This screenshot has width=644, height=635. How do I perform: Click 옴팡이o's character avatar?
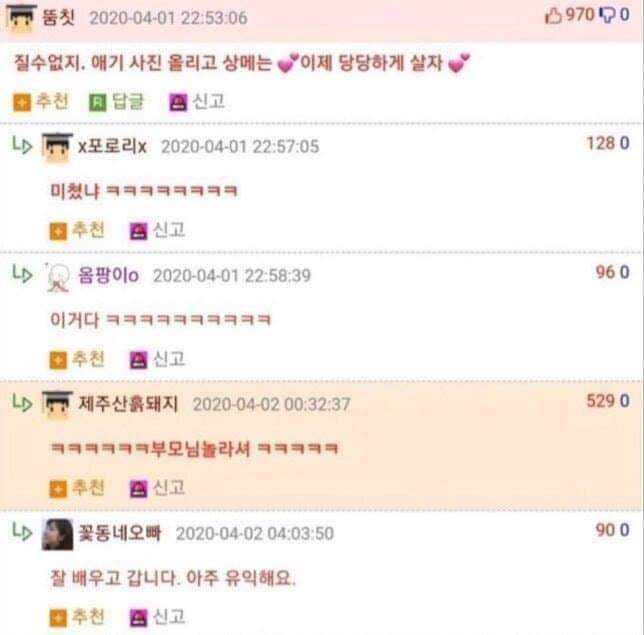58,277
